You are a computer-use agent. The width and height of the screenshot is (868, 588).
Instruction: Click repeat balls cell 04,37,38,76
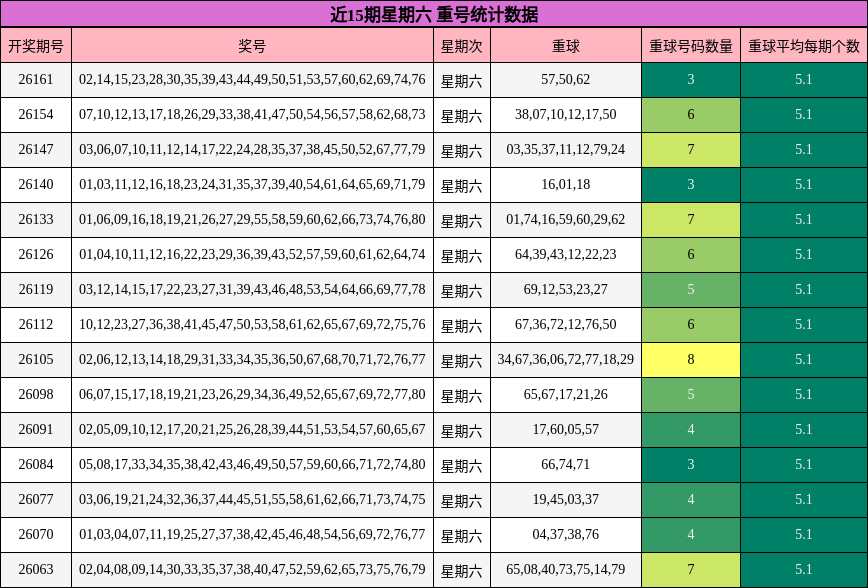[566, 535]
